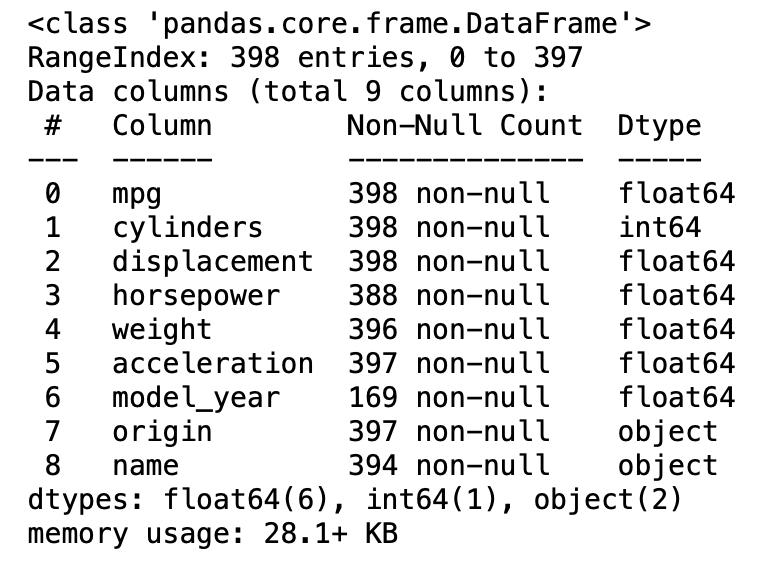
Task: Click the Column header text
Action: click(162, 125)
